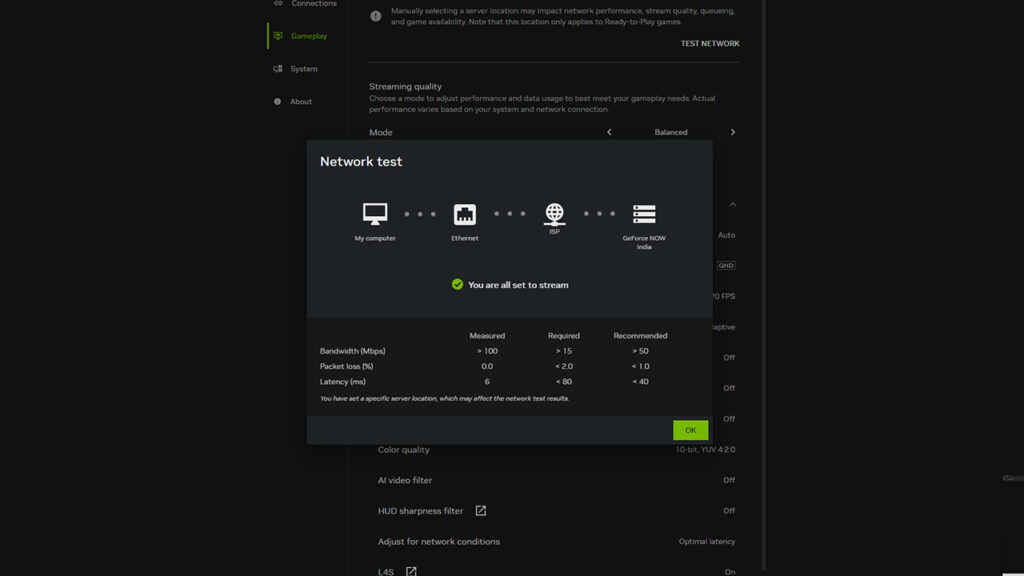Open the HUD sharpness filter external link icon

pyautogui.click(x=480, y=510)
